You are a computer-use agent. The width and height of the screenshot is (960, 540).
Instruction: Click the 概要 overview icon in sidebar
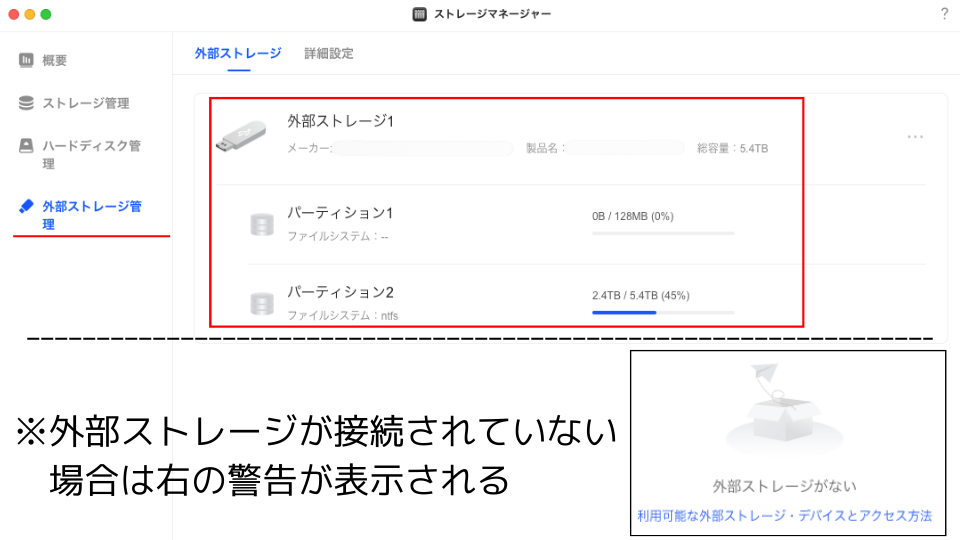[26, 60]
